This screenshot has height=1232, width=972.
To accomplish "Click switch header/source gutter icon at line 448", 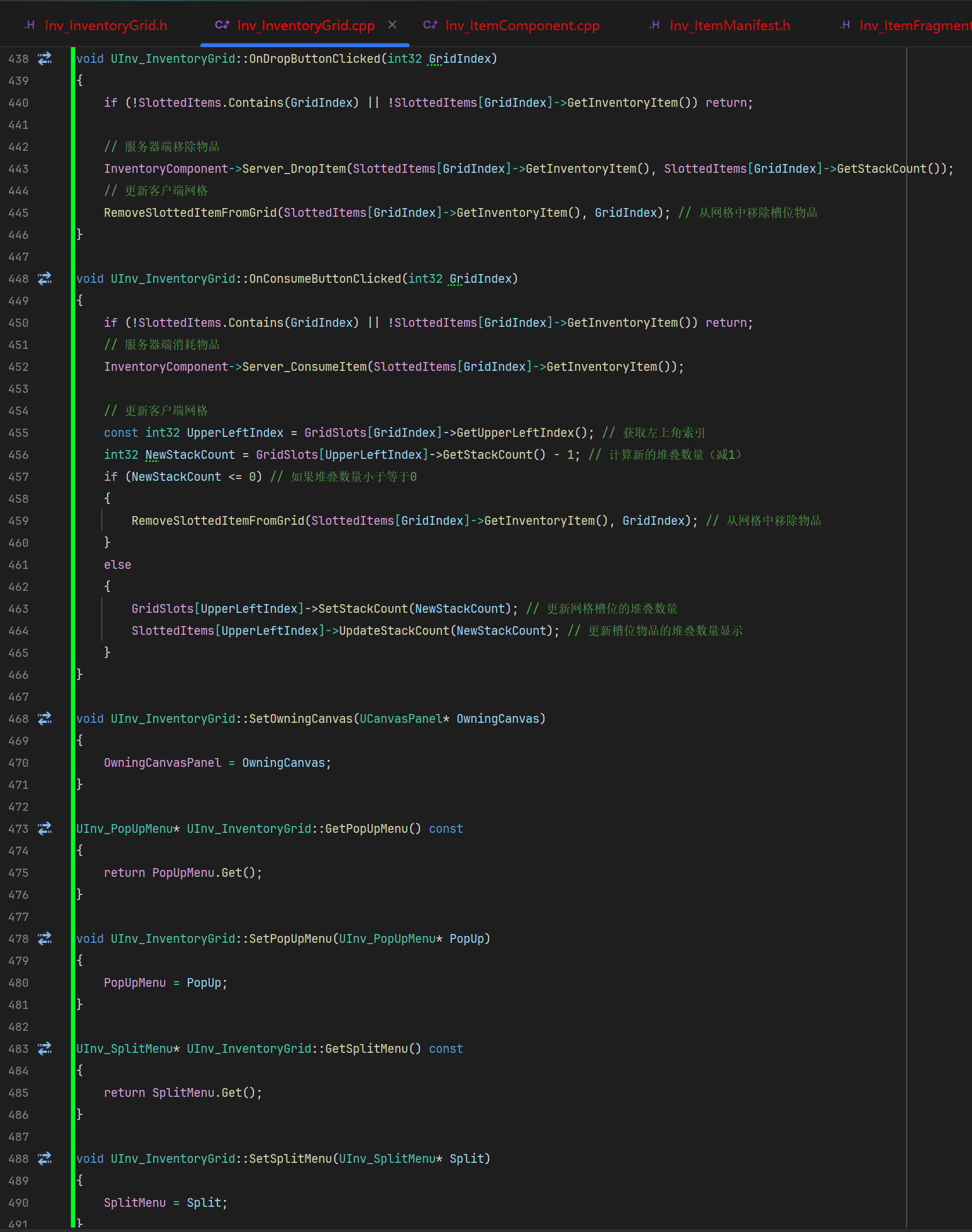I will [x=45, y=278].
